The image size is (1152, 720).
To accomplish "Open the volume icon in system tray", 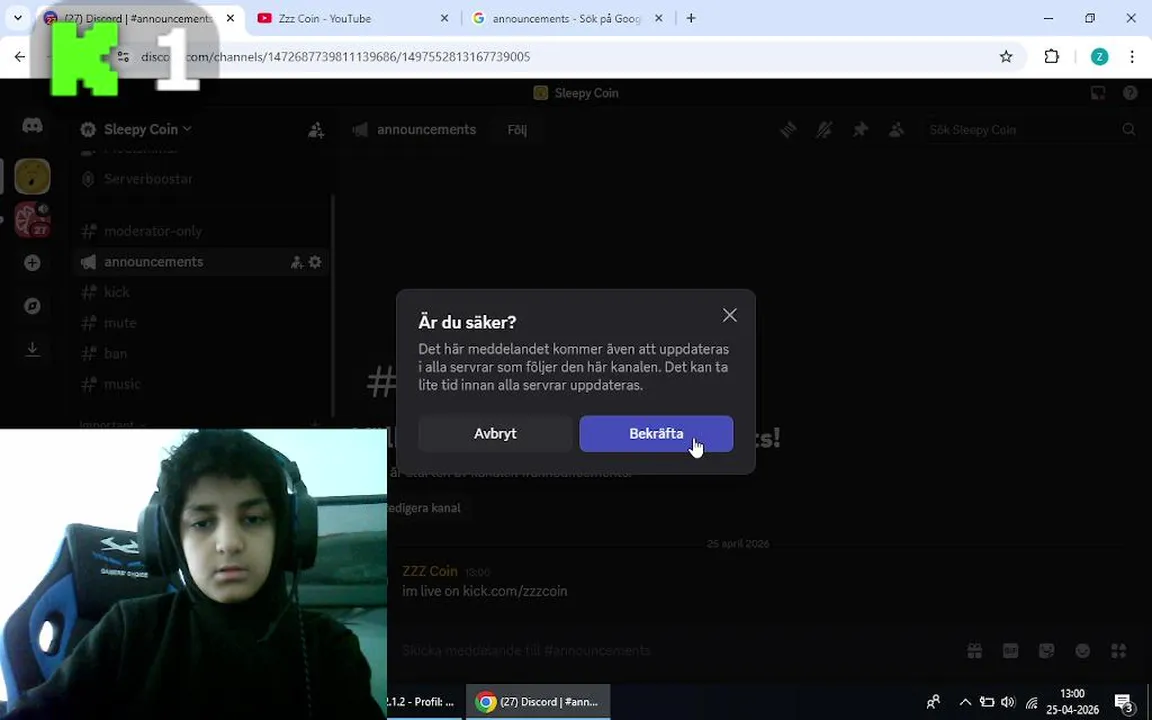I will tap(1008, 702).
